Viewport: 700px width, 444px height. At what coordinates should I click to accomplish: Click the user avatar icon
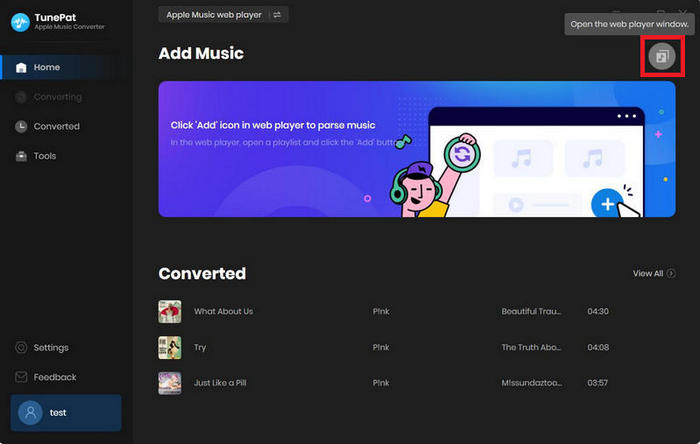click(30, 412)
